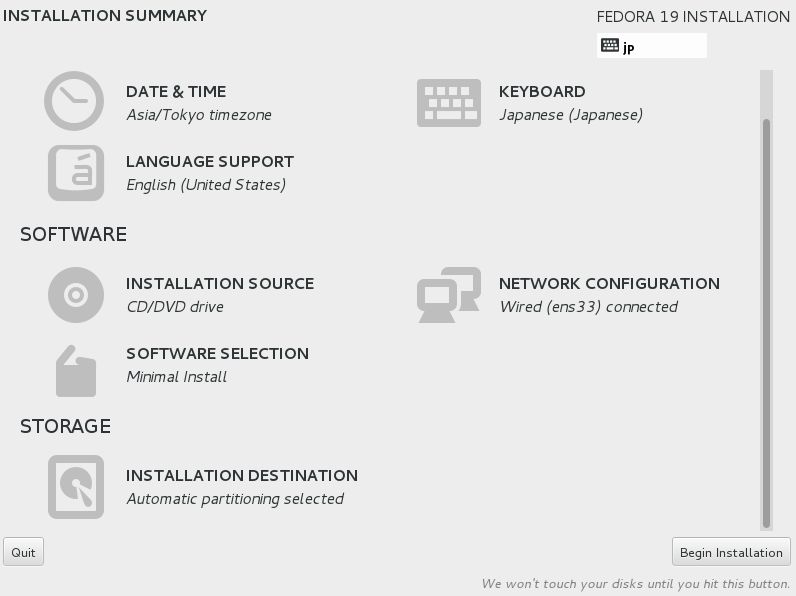The height and width of the screenshot is (596, 796).
Task: Open INSTALLATION SOURCE label
Action: point(220,283)
